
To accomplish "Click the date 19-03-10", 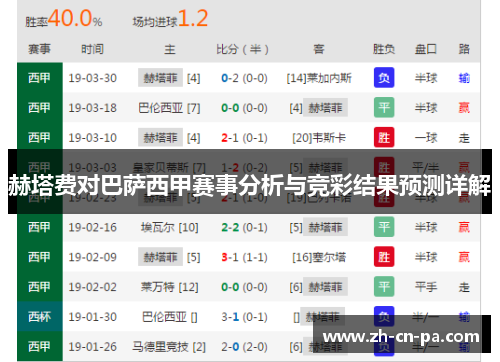I will [x=92, y=138].
